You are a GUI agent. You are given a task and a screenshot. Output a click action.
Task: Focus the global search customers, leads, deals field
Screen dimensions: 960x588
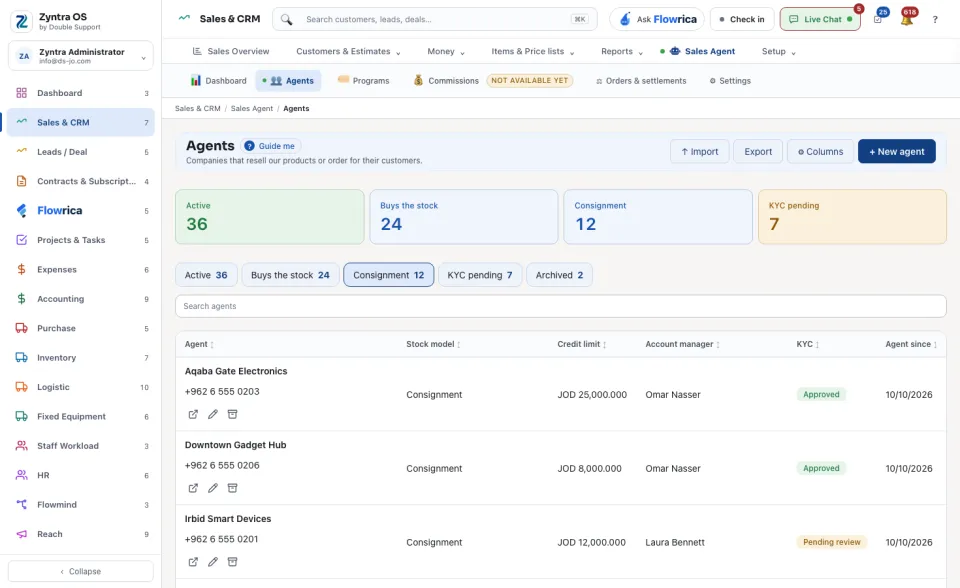click(435, 19)
